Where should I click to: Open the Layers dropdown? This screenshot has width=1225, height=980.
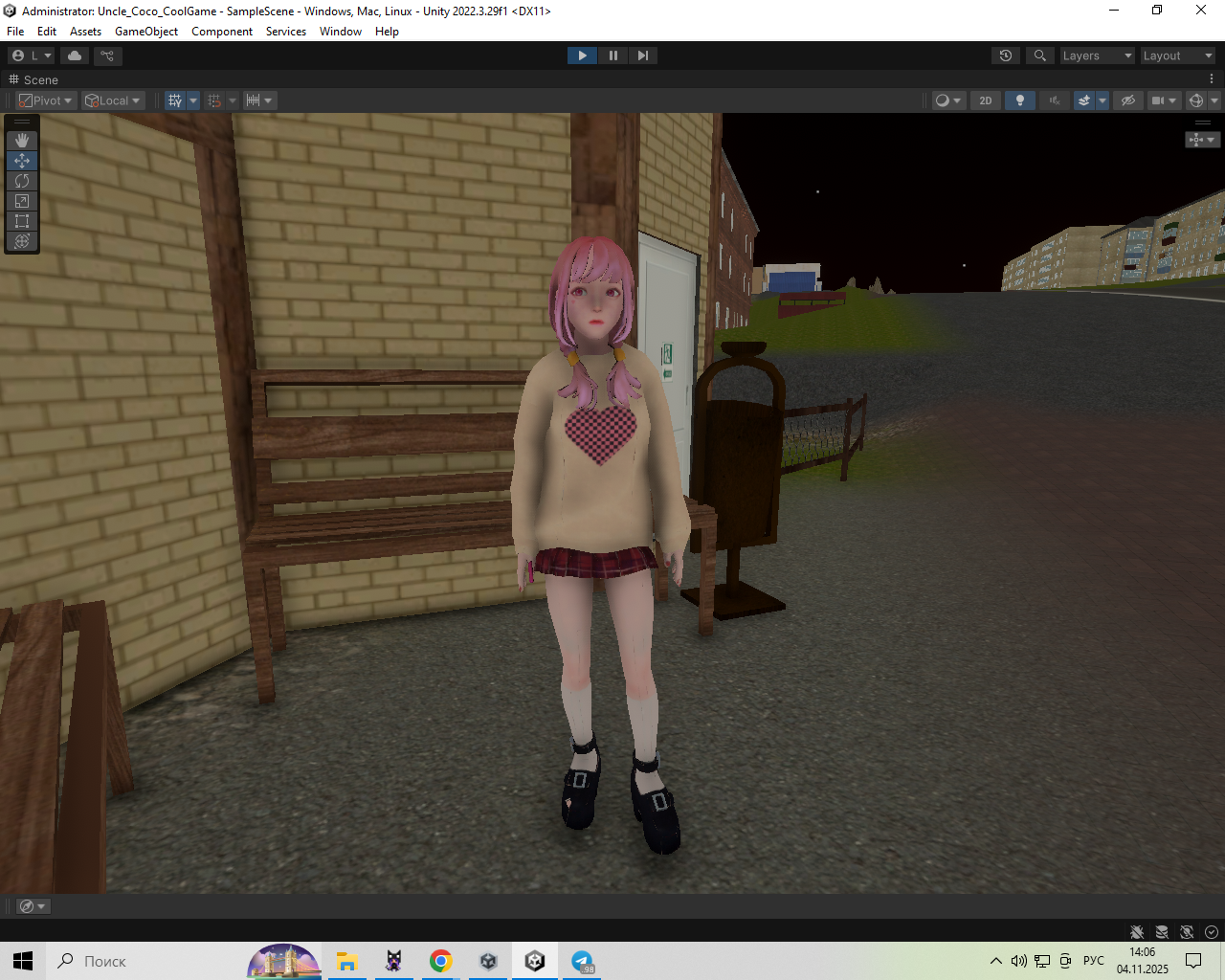(x=1097, y=56)
